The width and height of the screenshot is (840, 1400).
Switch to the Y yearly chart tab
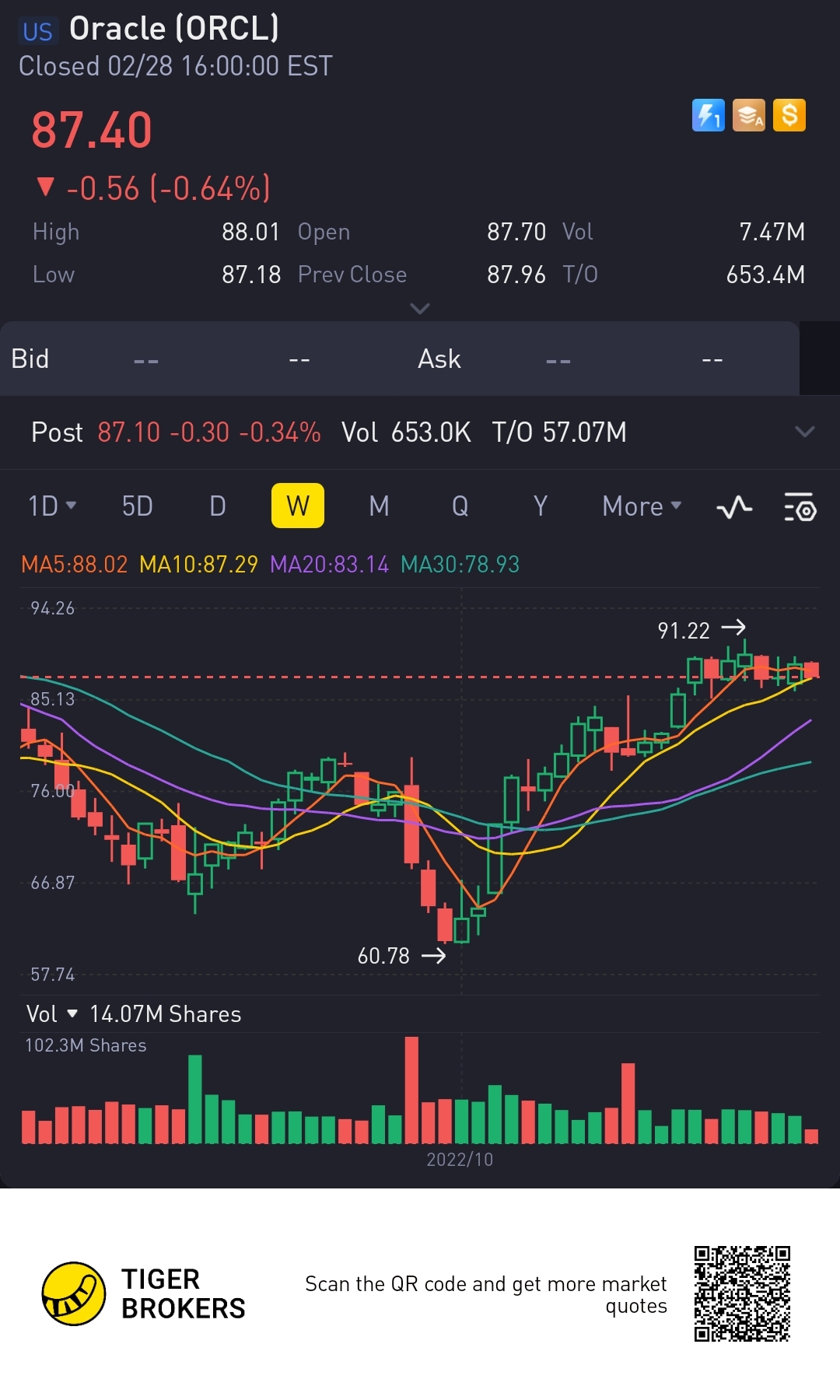[541, 506]
